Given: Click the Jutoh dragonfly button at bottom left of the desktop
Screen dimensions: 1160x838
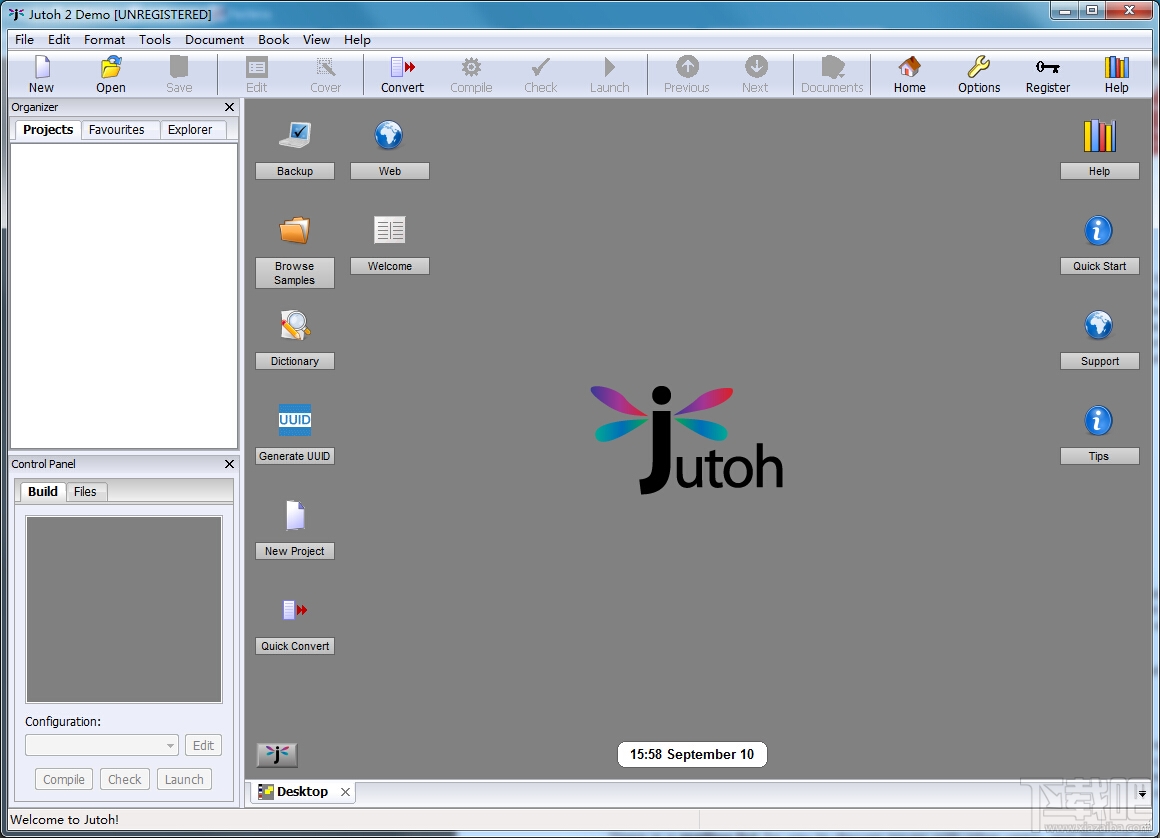Looking at the screenshot, I should pyautogui.click(x=277, y=754).
